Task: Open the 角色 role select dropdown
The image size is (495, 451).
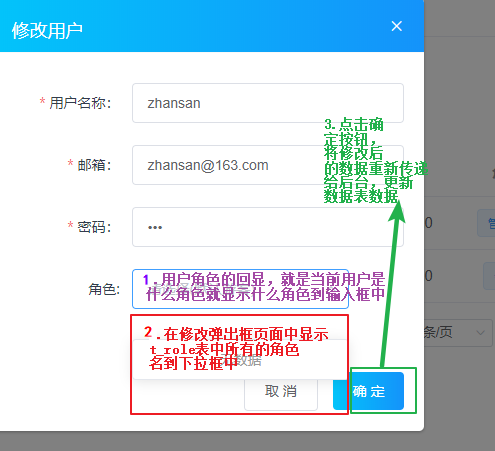Action: (240, 289)
